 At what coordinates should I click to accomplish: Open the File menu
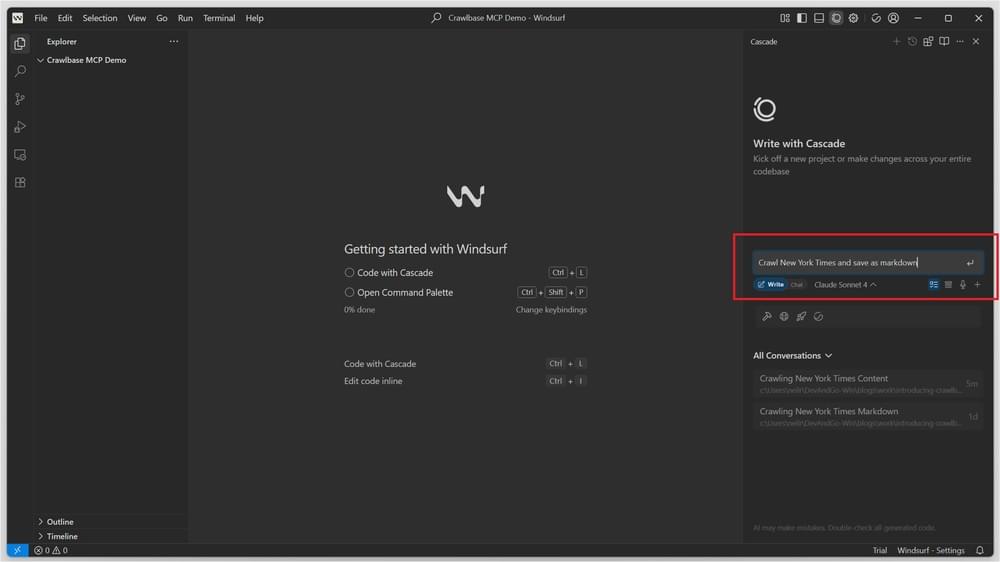[41, 18]
